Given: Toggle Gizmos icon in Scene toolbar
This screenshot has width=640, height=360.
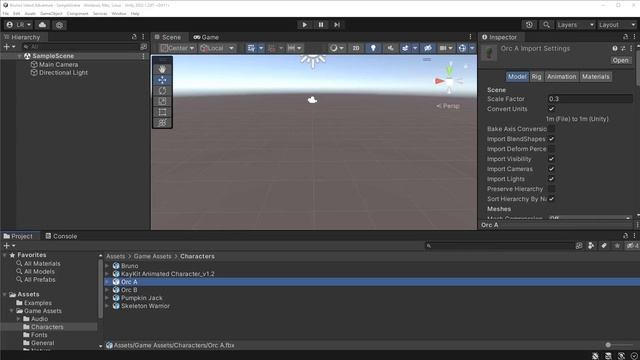Looking at the screenshot, I should [x=462, y=48].
